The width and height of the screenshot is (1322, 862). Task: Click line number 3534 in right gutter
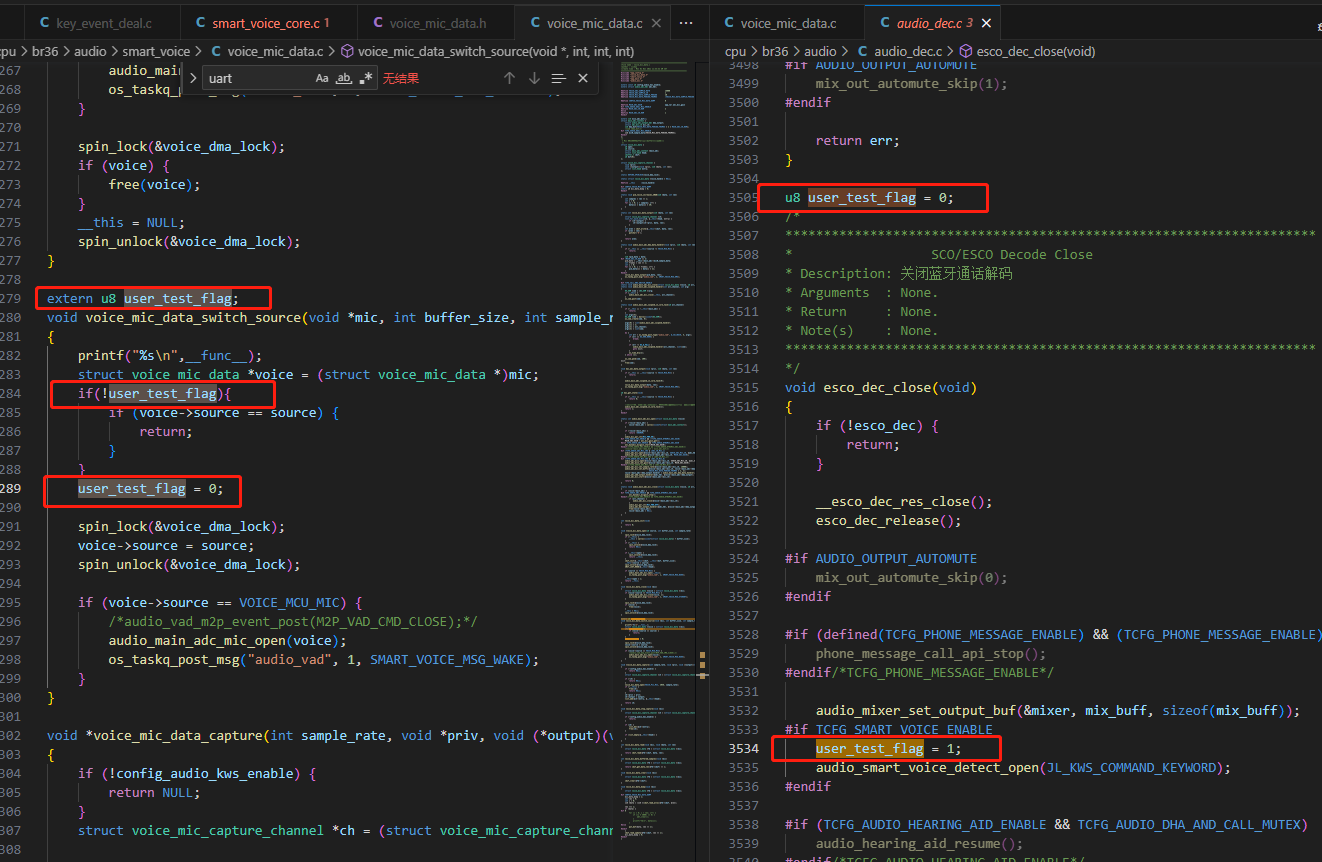pyautogui.click(x=744, y=748)
